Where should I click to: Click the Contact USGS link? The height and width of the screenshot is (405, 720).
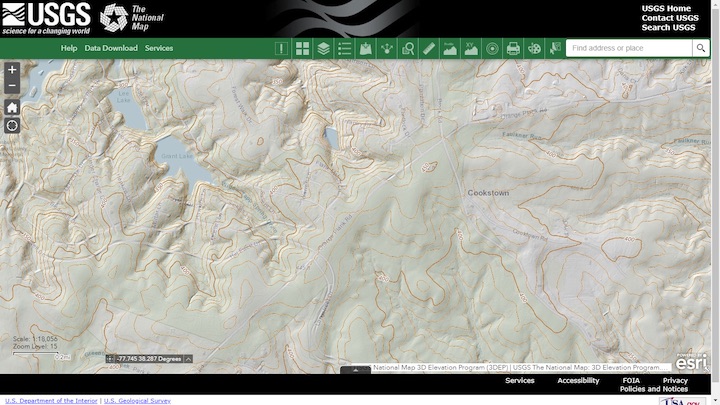[x=670, y=18]
